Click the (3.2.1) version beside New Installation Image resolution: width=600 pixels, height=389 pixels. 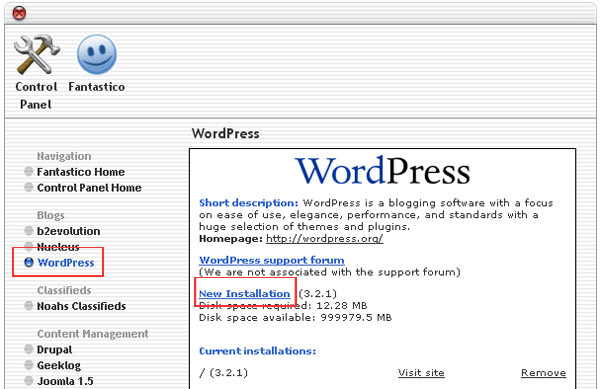pos(318,294)
